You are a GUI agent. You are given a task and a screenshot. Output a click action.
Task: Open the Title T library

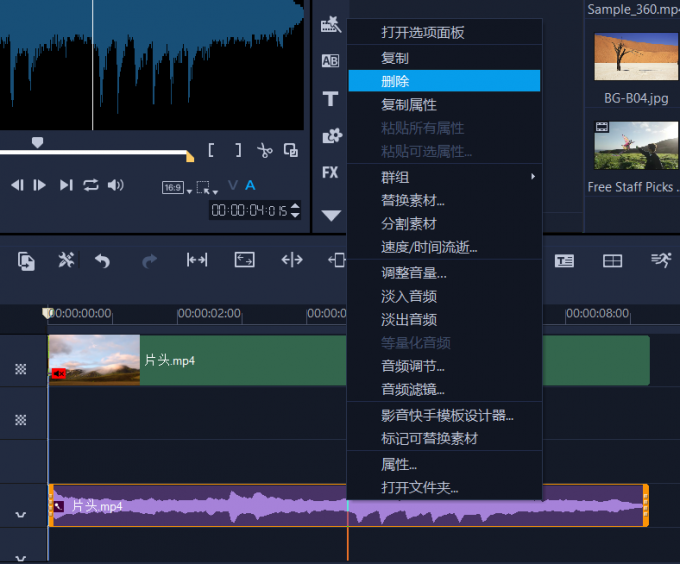(x=330, y=99)
